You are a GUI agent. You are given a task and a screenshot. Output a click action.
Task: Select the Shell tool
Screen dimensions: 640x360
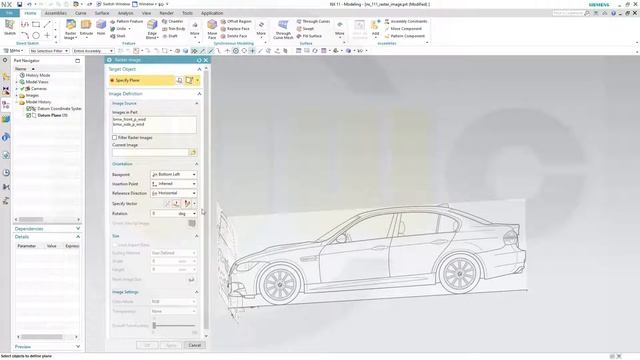[x=118, y=36]
